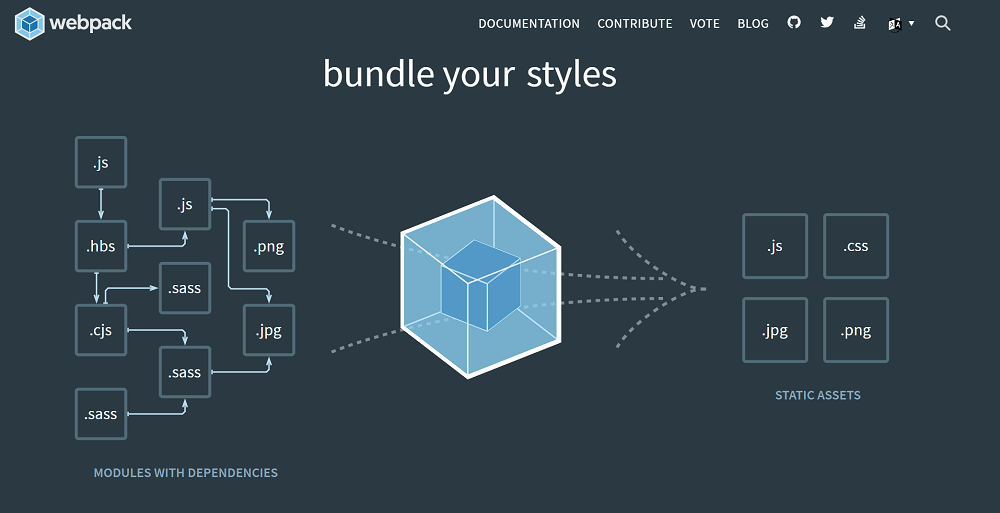Click the language translation icon

[x=895, y=24]
